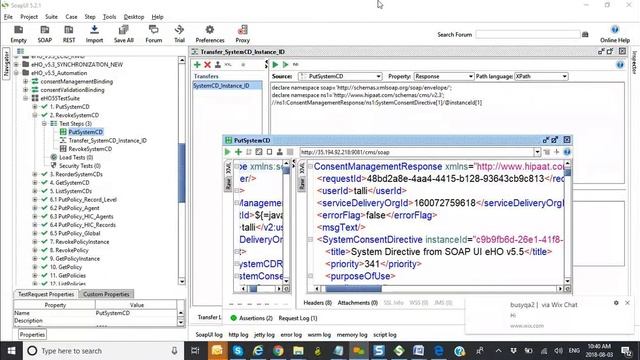Open the Headers (8) tab
Screen dimensions: 640x360
point(318,303)
